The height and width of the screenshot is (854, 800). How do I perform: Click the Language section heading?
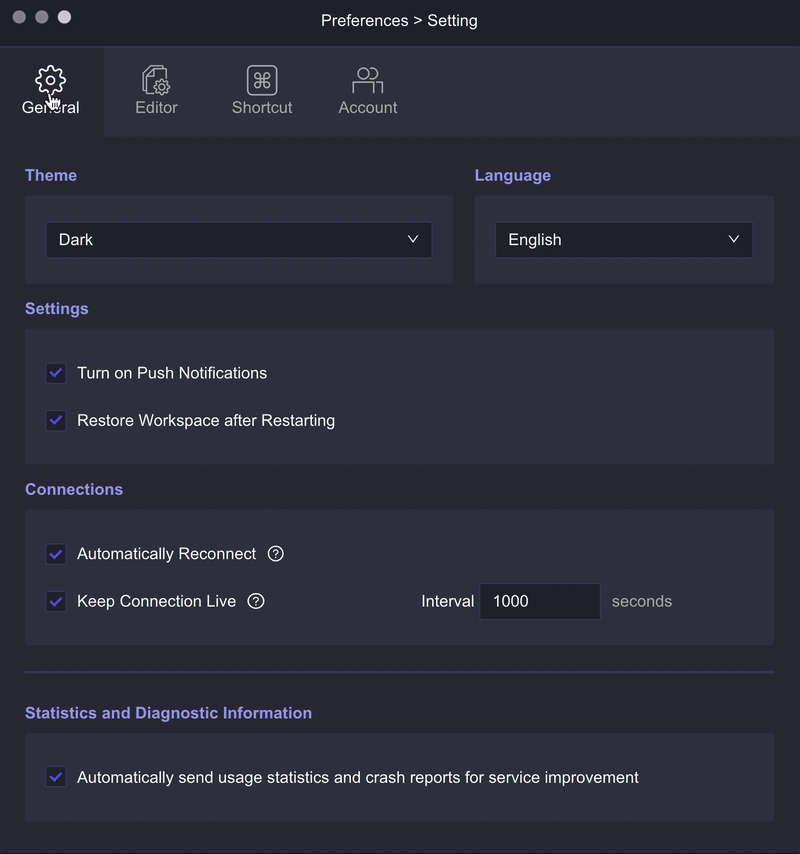[512, 175]
